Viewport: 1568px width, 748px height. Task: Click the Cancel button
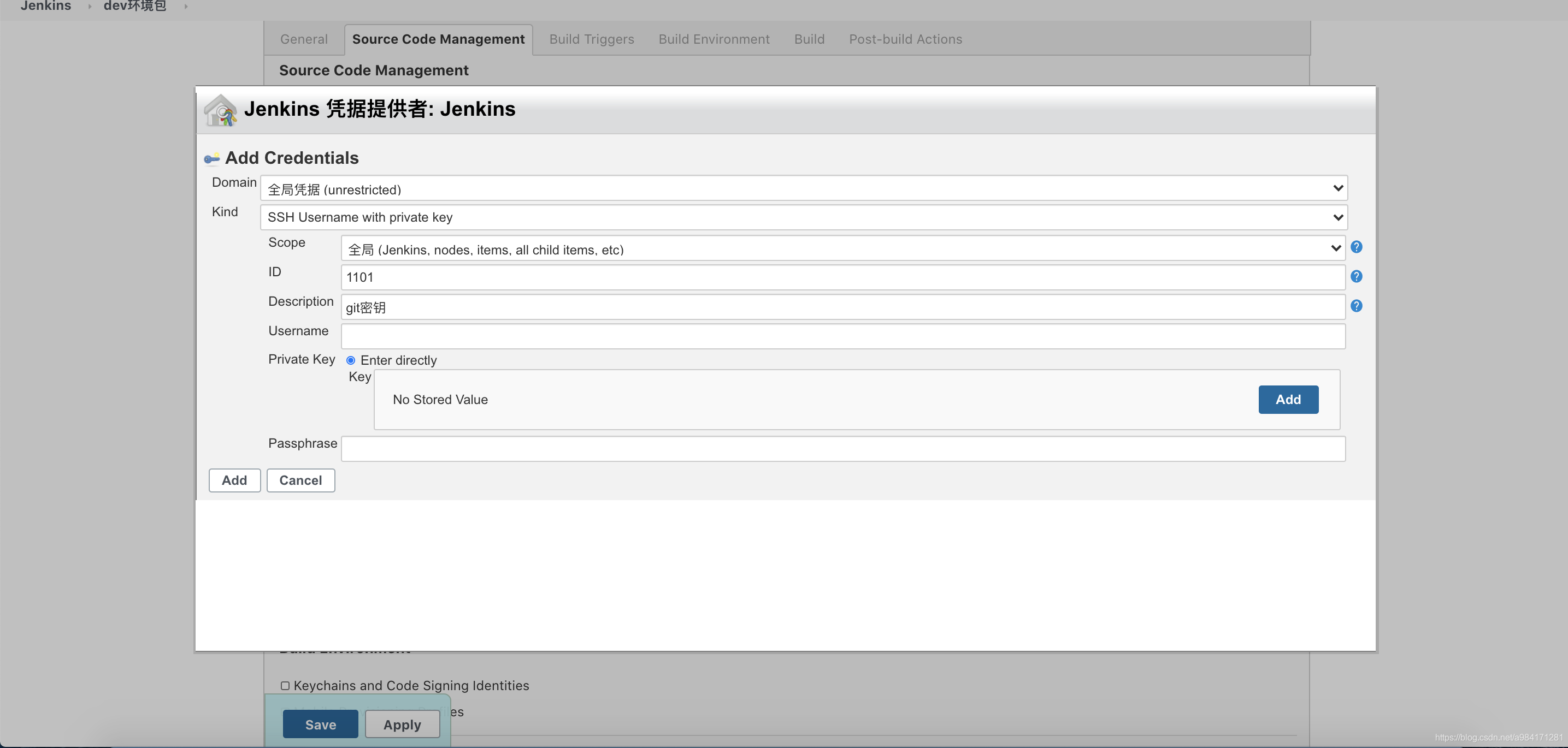pos(300,480)
